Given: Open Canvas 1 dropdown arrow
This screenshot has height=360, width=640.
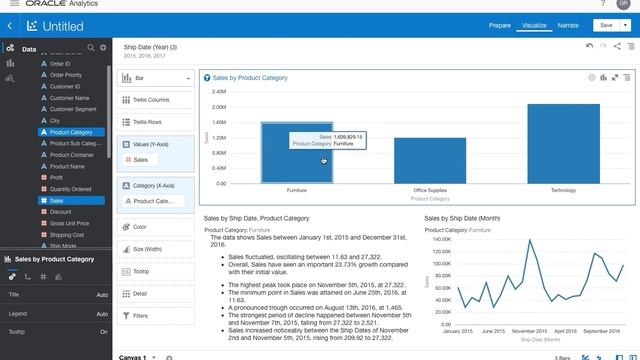Looking at the screenshot, I should click(x=154, y=358).
